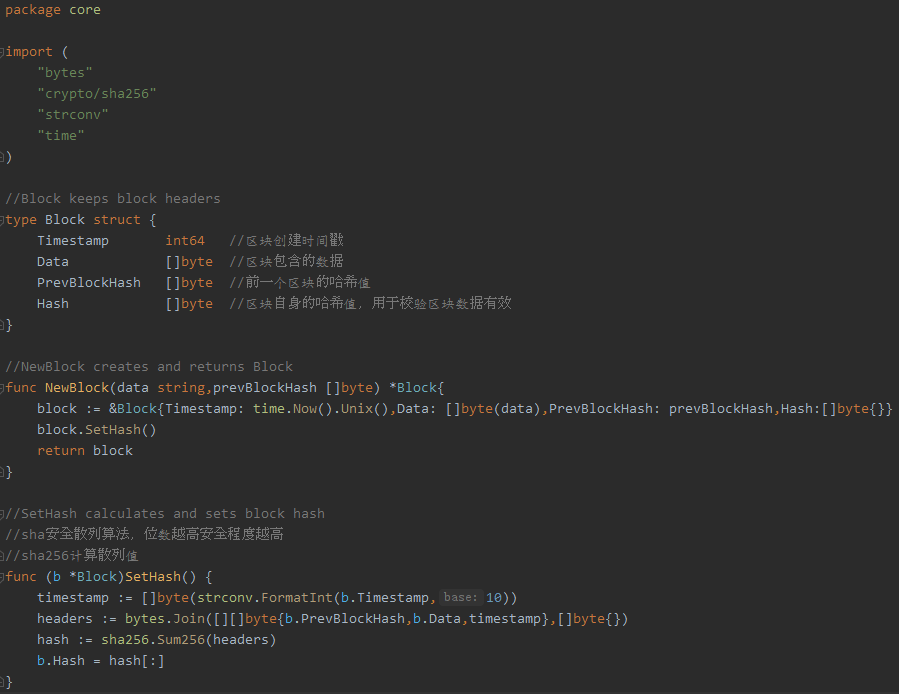Click the 'timestamp' variable declaration
899x694 pixels.
(73, 598)
